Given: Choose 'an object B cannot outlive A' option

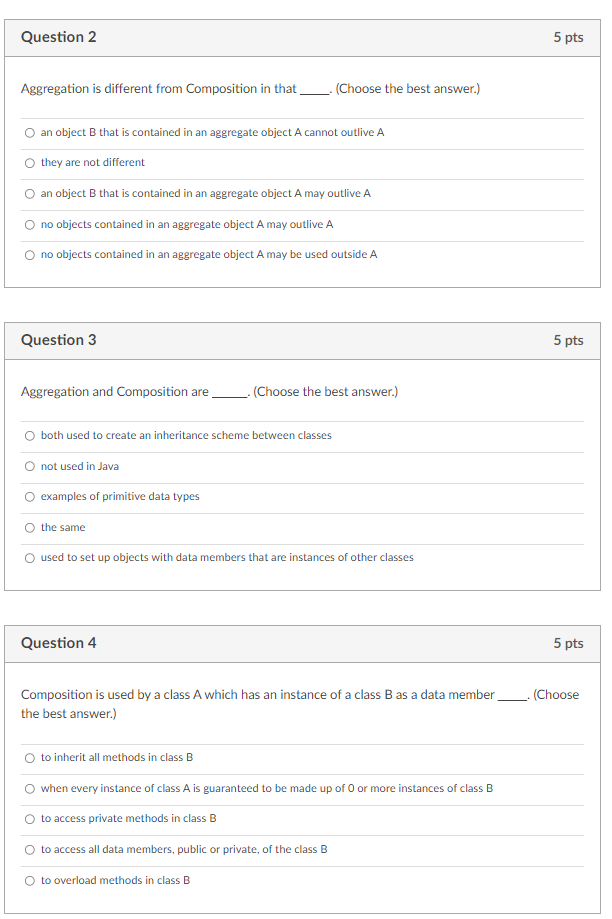Looking at the screenshot, I should coord(30,132).
